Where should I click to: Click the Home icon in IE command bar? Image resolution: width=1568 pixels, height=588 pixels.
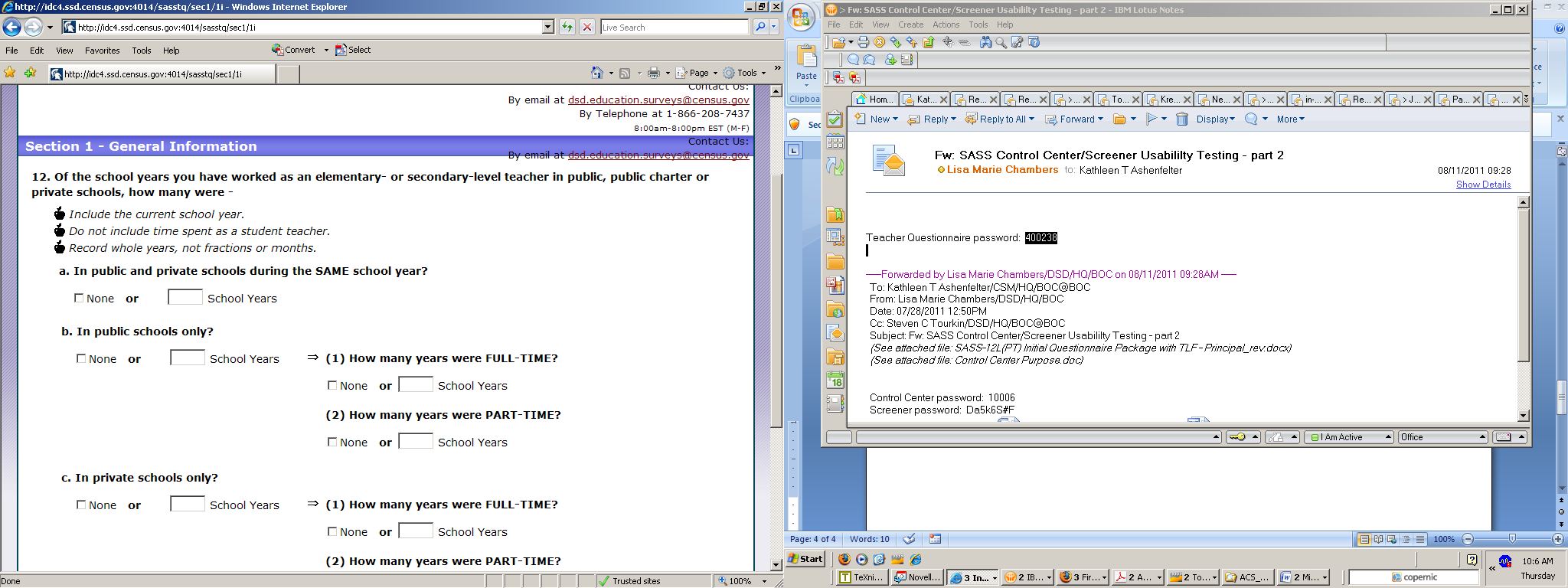(597, 73)
